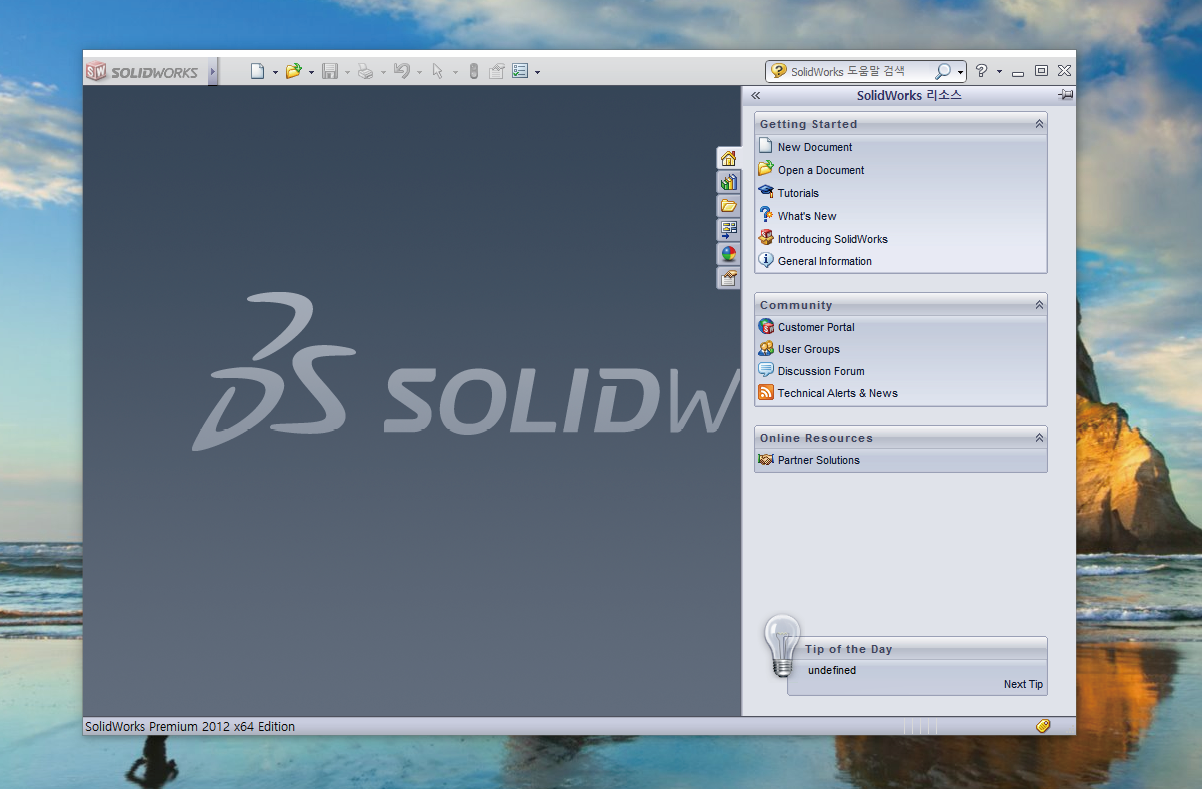Switch to the File Explorer folder tab

728,206
